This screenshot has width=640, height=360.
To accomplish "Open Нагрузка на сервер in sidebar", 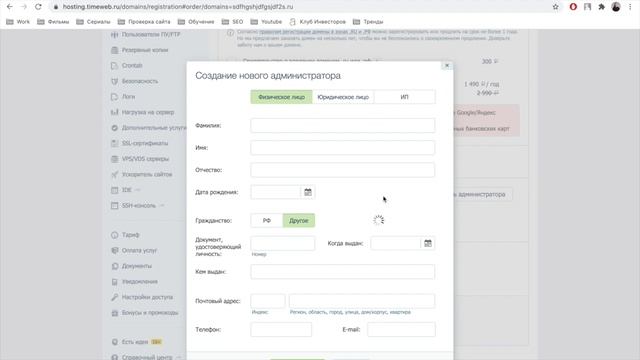I will (x=142, y=112).
